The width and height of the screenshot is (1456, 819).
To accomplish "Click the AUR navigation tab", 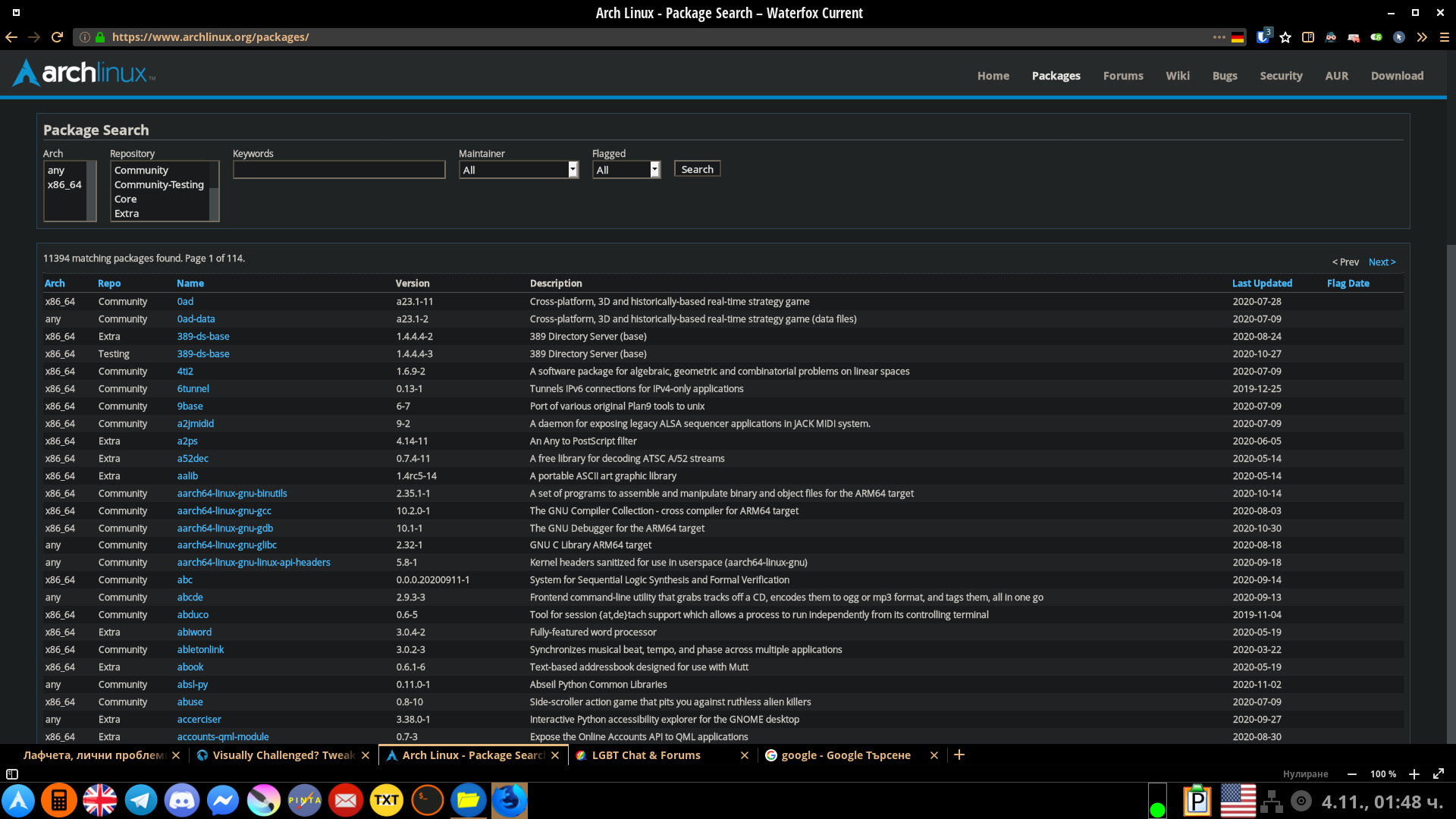I will coord(1336,75).
